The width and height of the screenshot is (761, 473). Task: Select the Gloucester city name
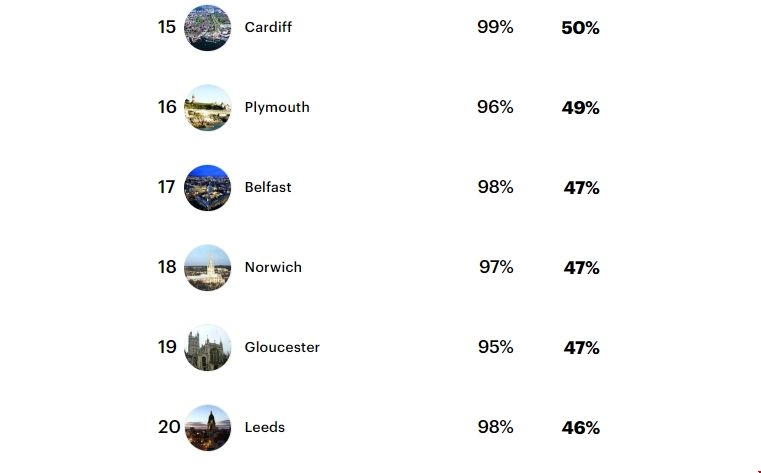[x=282, y=348]
